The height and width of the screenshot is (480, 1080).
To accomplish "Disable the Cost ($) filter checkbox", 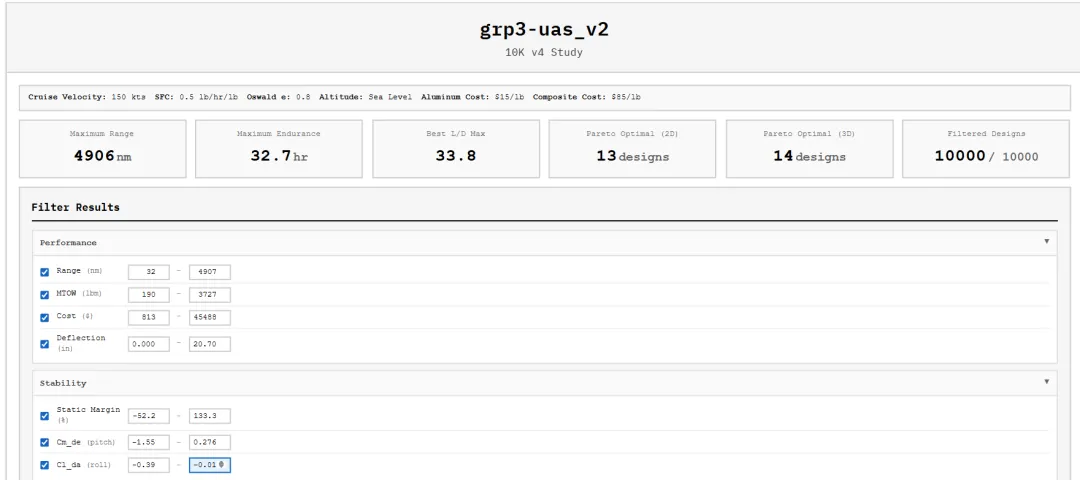I will tap(44, 318).
